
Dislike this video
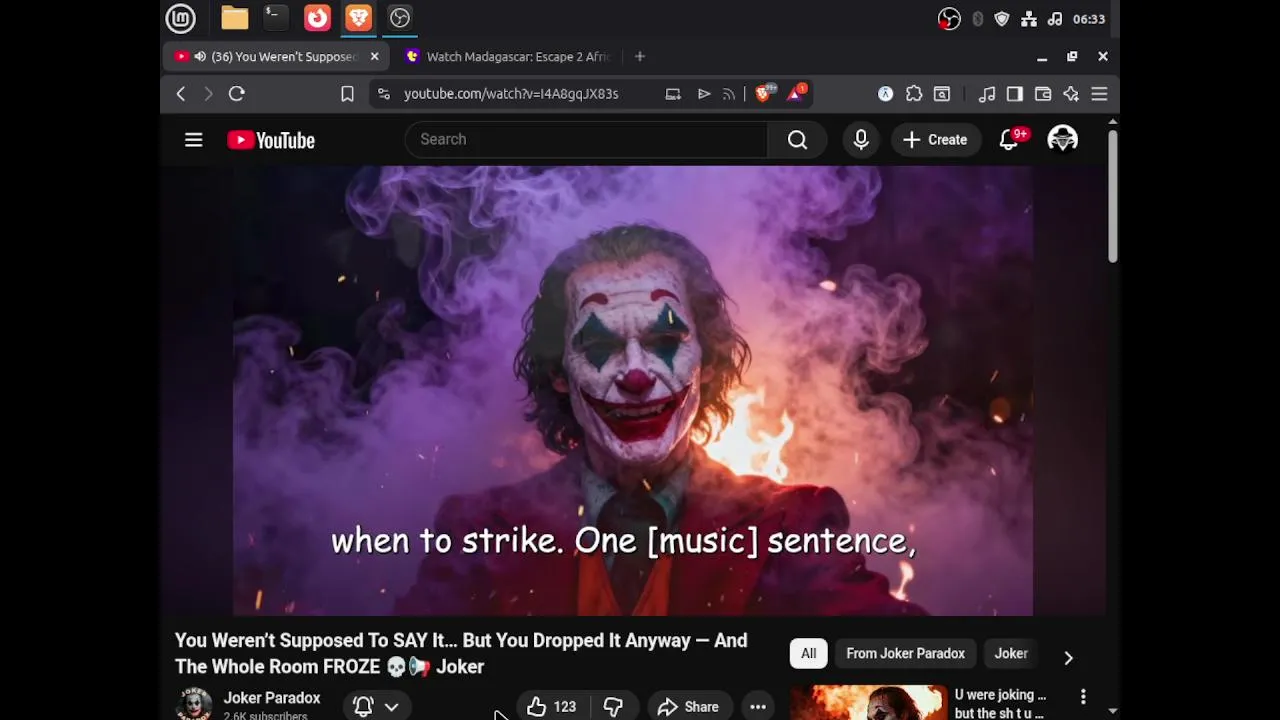coord(613,706)
